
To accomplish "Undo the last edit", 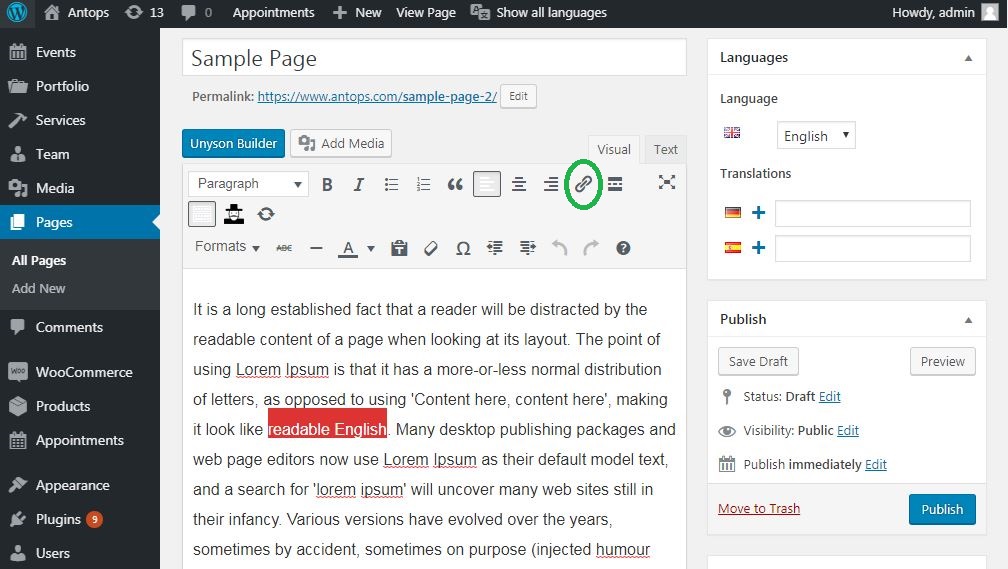I will 559,248.
